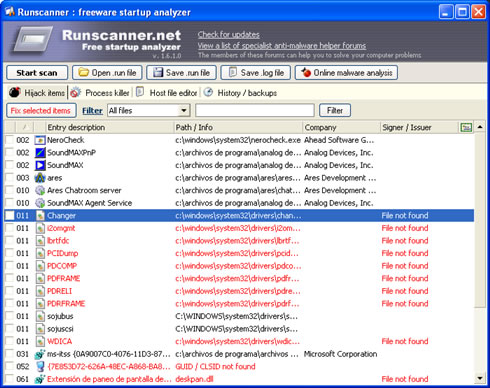Image resolution: width=490 pixels, height=388 pixels.
Task: Click the NeroCheck entry icon
Action: pos(40,140)
